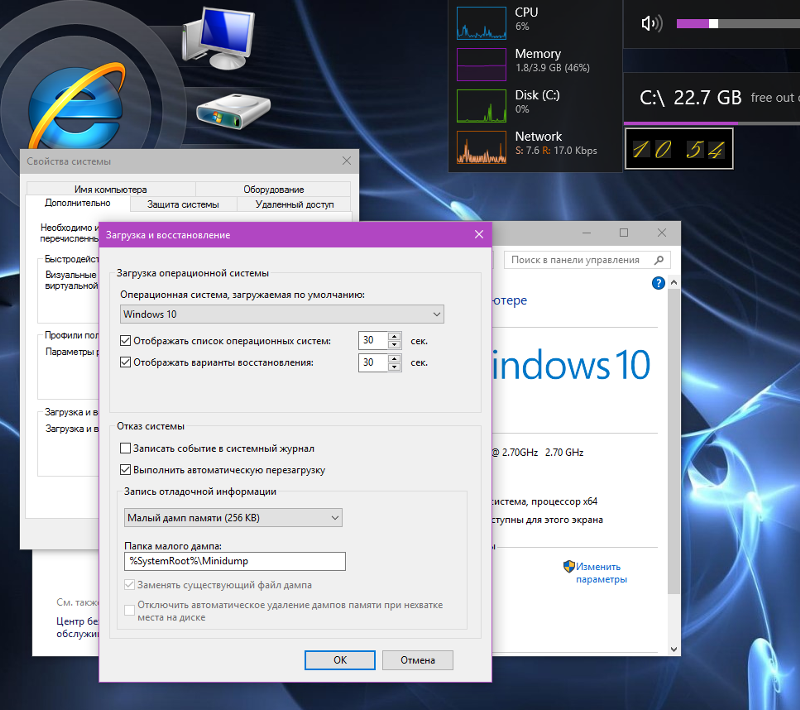Click the Disk (C:) activity graph

tap(482, 106)
